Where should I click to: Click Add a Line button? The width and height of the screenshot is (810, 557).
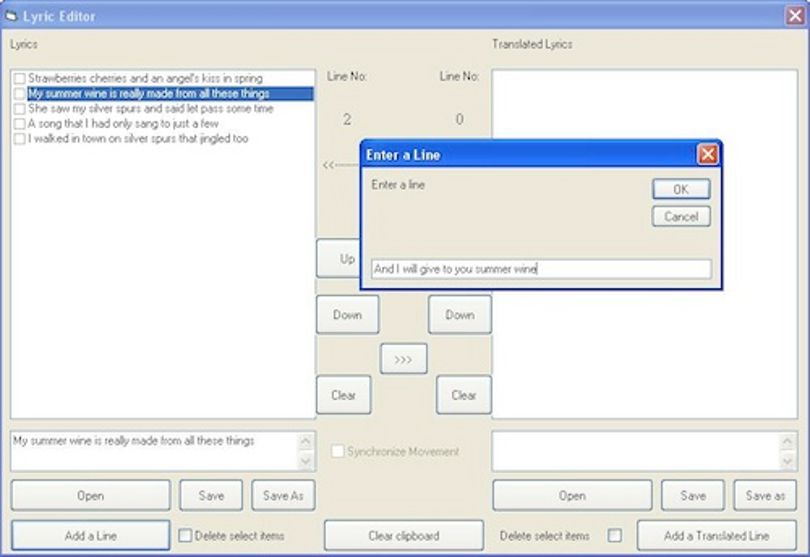tap(90, 535)
